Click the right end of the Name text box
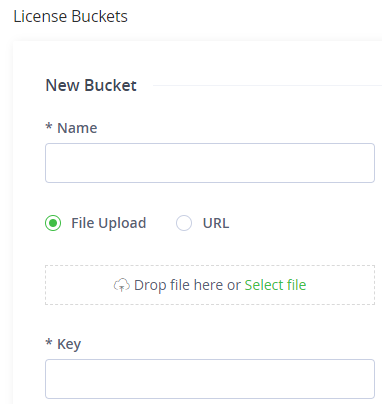Screen dimensions: 382x404 point(367,163)
